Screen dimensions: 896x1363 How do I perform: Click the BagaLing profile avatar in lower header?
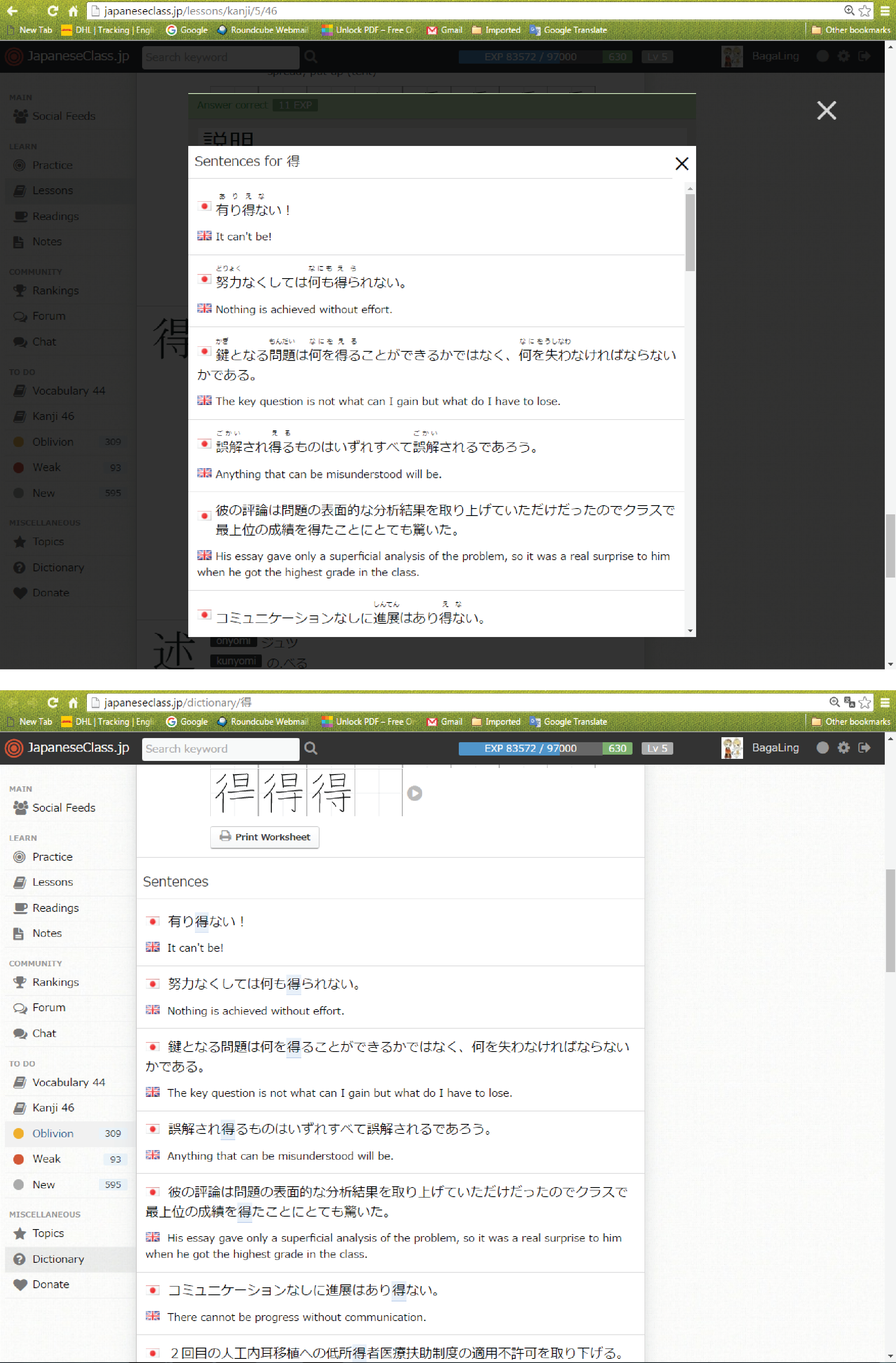[732, 748]
